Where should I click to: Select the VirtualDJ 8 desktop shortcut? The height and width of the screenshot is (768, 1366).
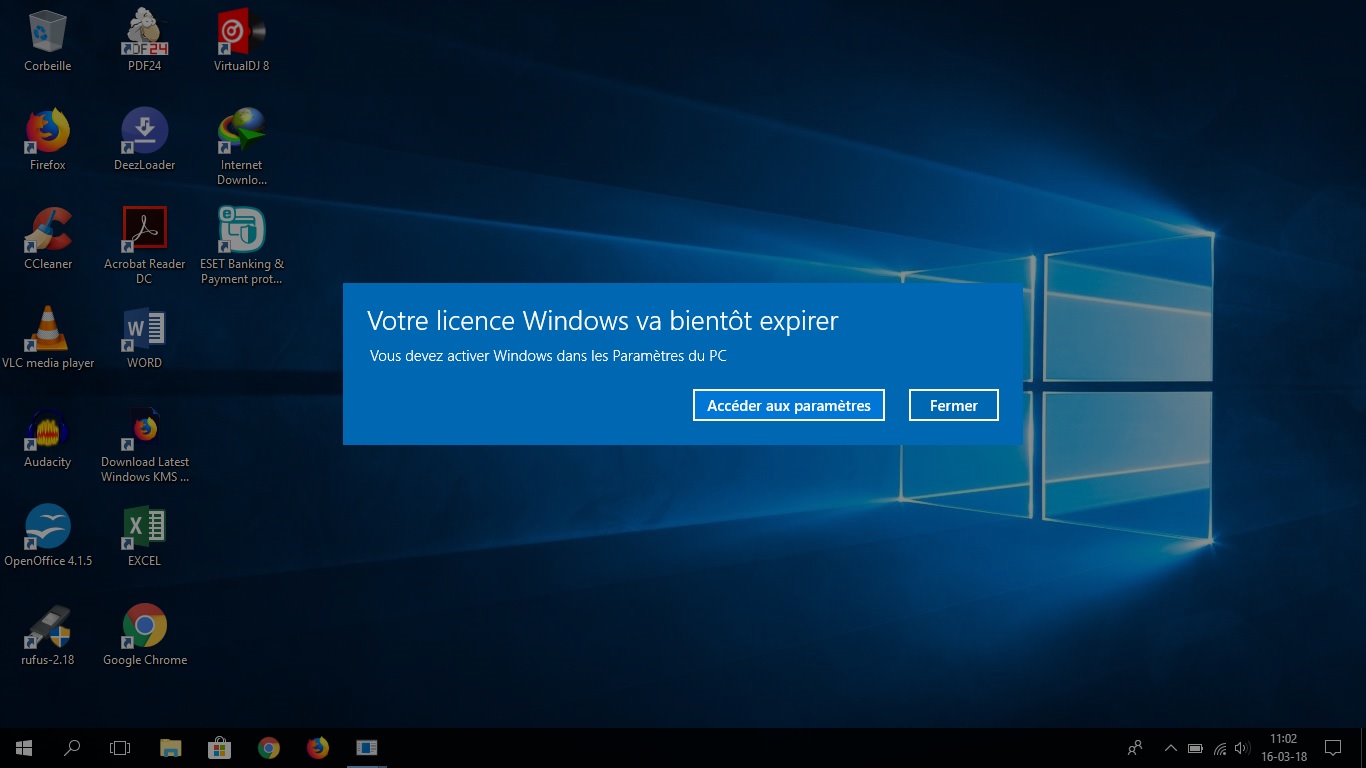tap(241, 40)
